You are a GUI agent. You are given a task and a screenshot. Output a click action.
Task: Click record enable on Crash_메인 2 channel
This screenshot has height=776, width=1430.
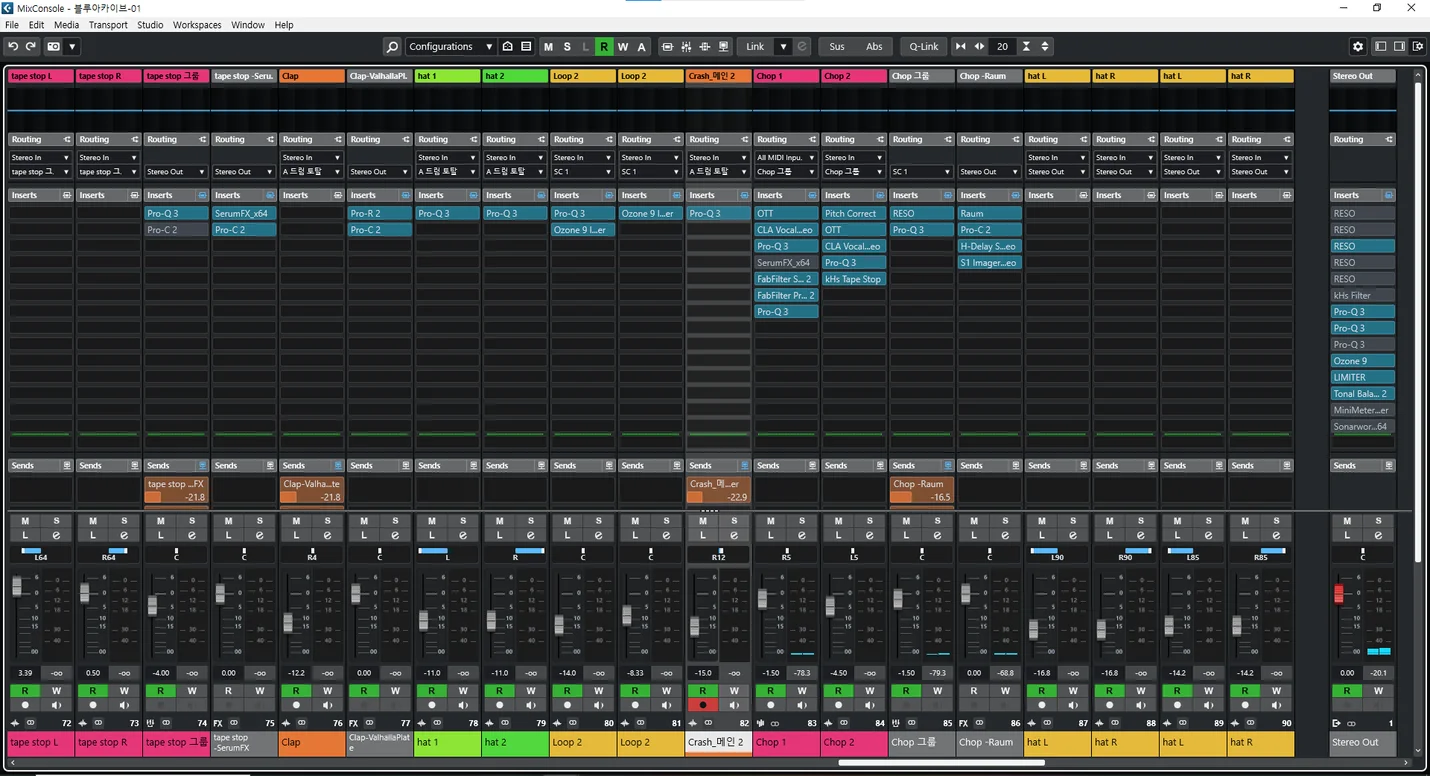pos(703,705)
